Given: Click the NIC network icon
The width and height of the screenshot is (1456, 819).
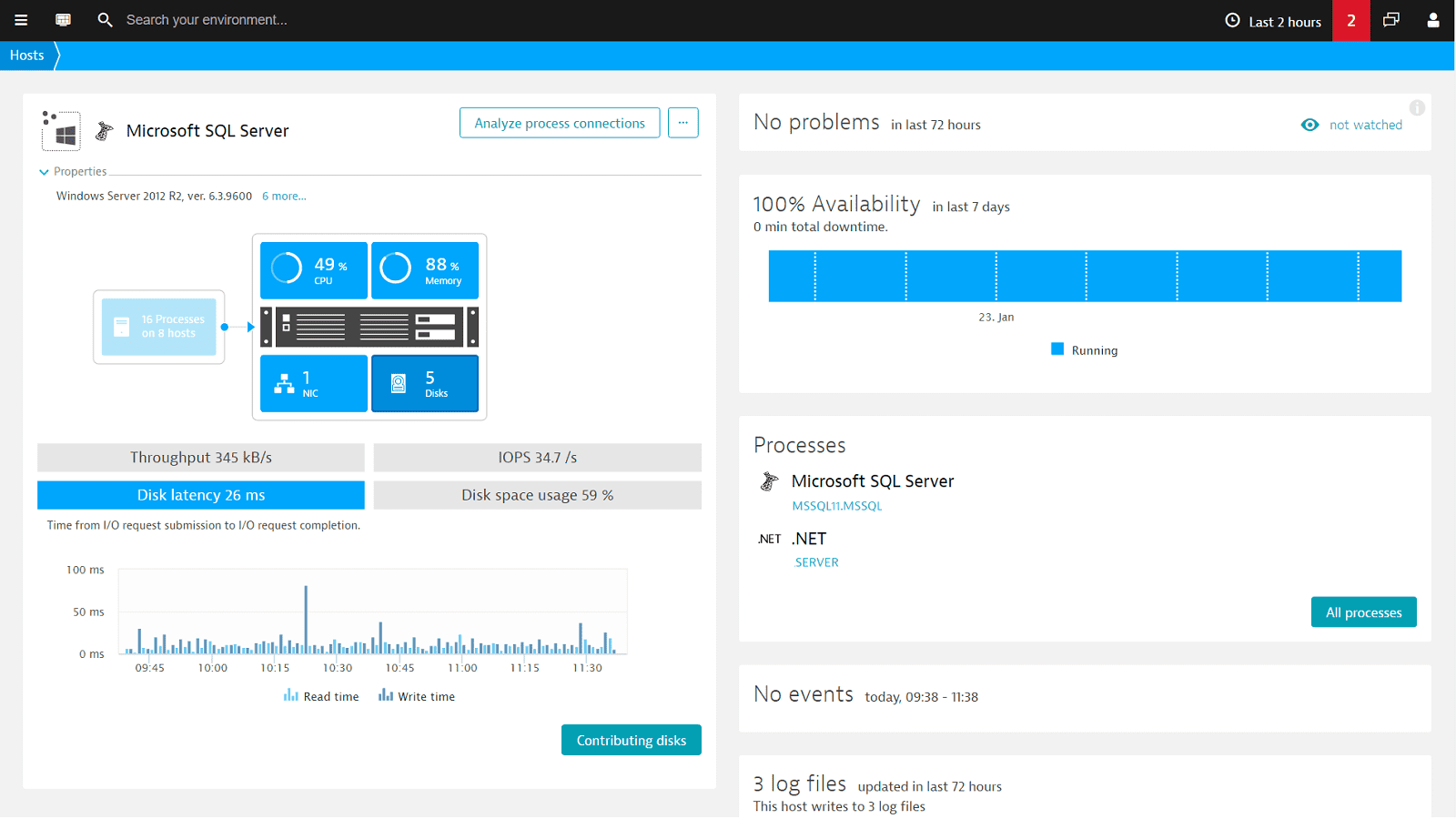Looking at the screenshot, I should (284, 383).
